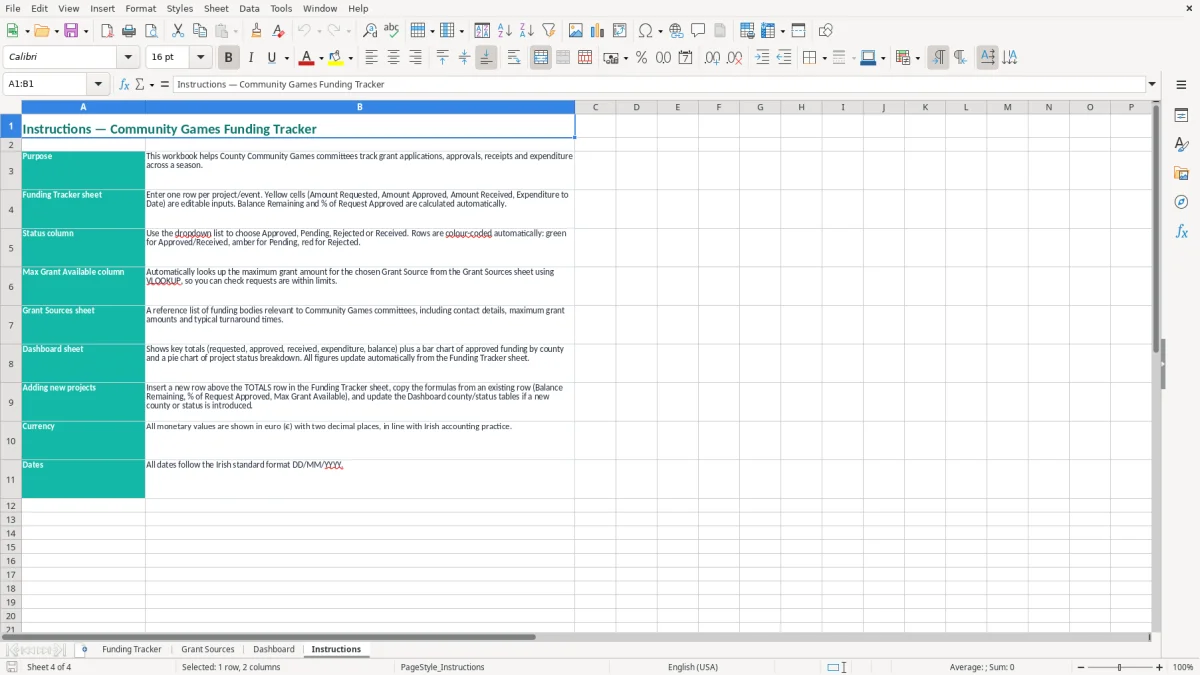Screen dimensions: 1200x675
Task: Switch to the Funding Tracker sheet tab
Action: coord(132,650)
